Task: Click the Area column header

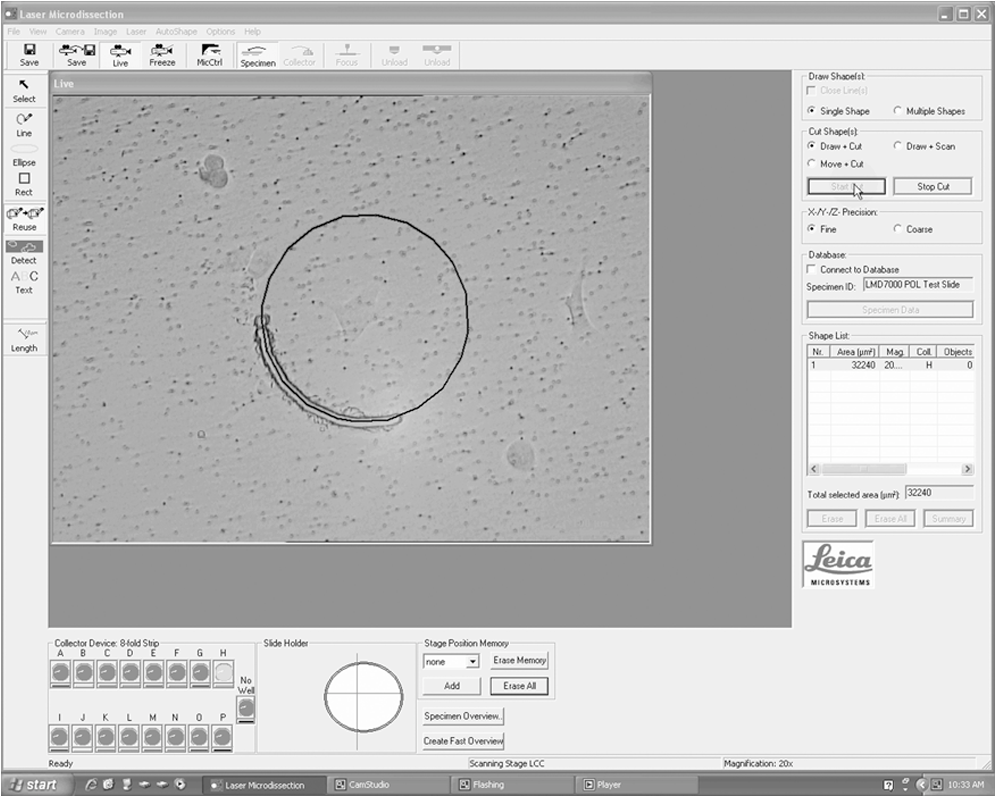Action: (856, 352)
